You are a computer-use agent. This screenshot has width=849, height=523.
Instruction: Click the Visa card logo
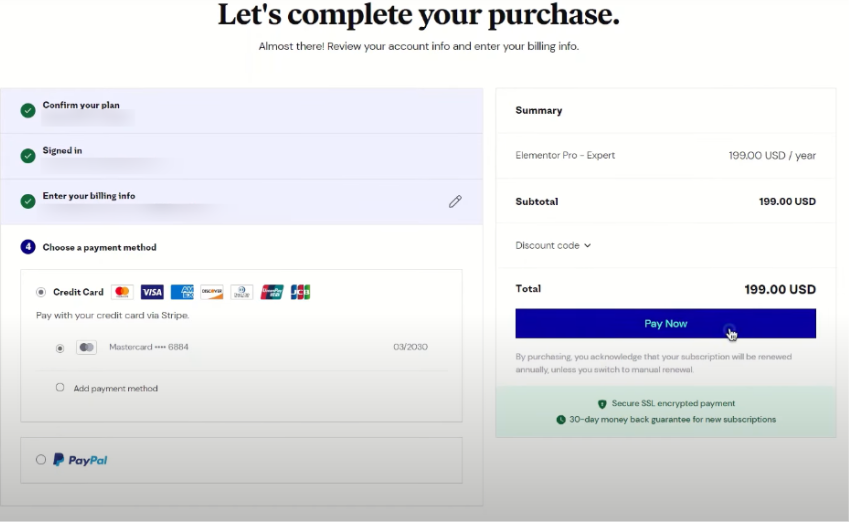[x=152, y=292]
